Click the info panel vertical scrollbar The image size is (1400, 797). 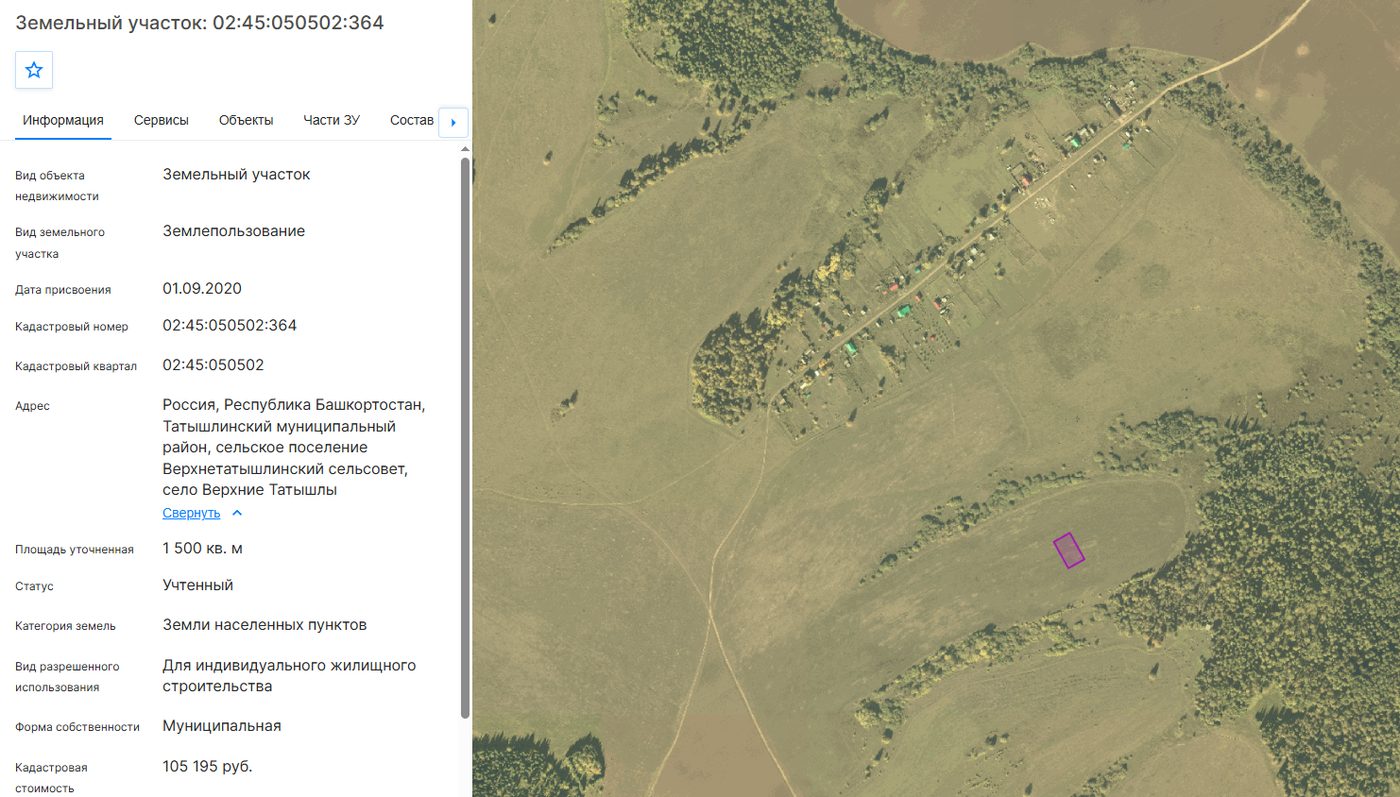(x=464, y=437)
